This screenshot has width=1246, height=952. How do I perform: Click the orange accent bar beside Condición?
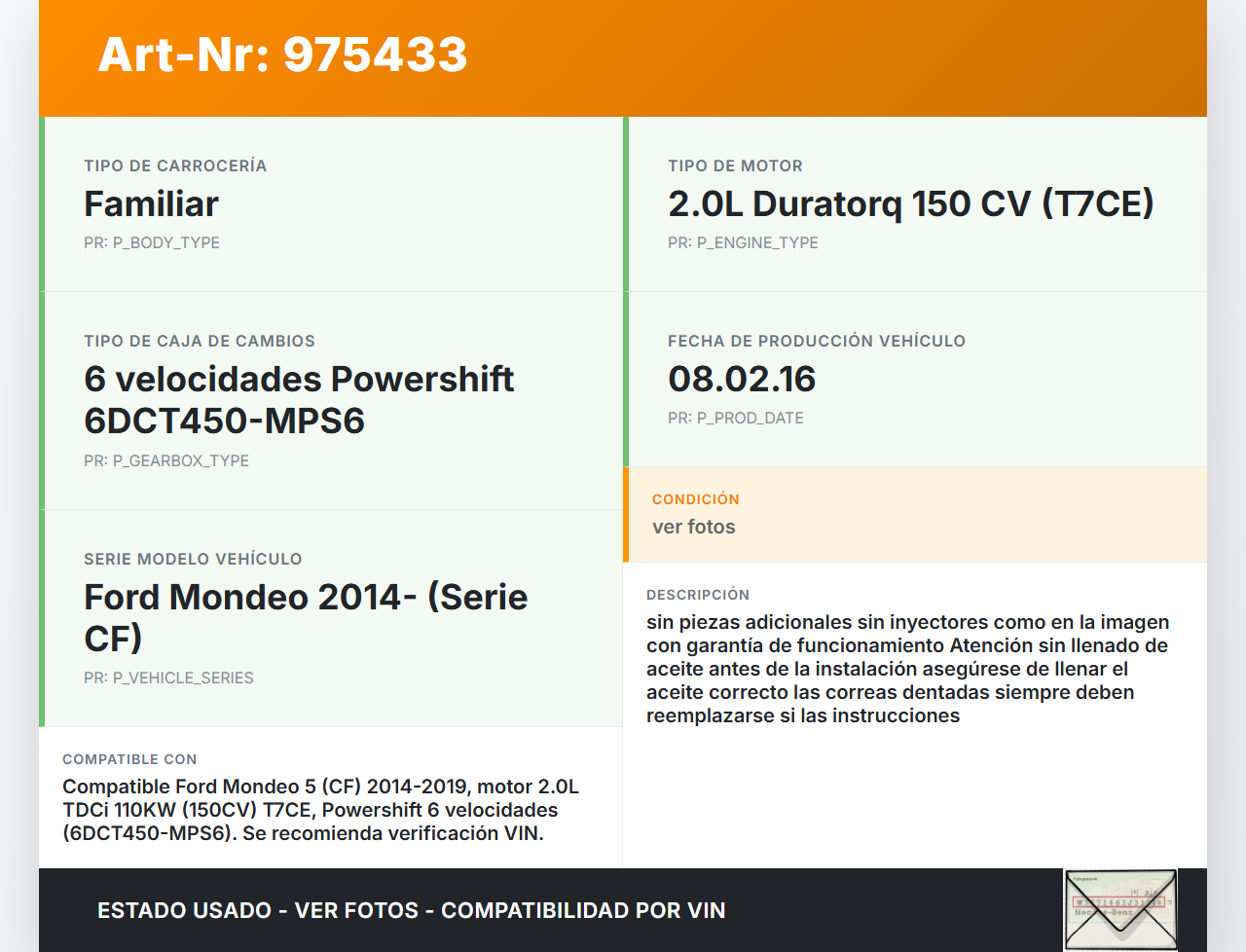pyautogui.click(x=627, y=515)
